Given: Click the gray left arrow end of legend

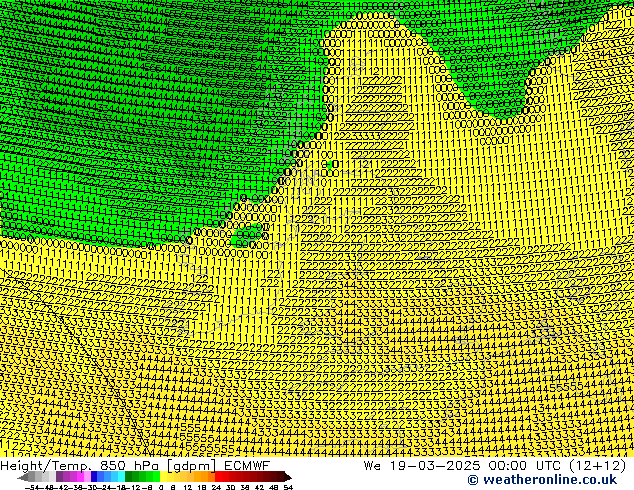Looking at the screenshot, I should pyautogui.click(x=23, y=477).
